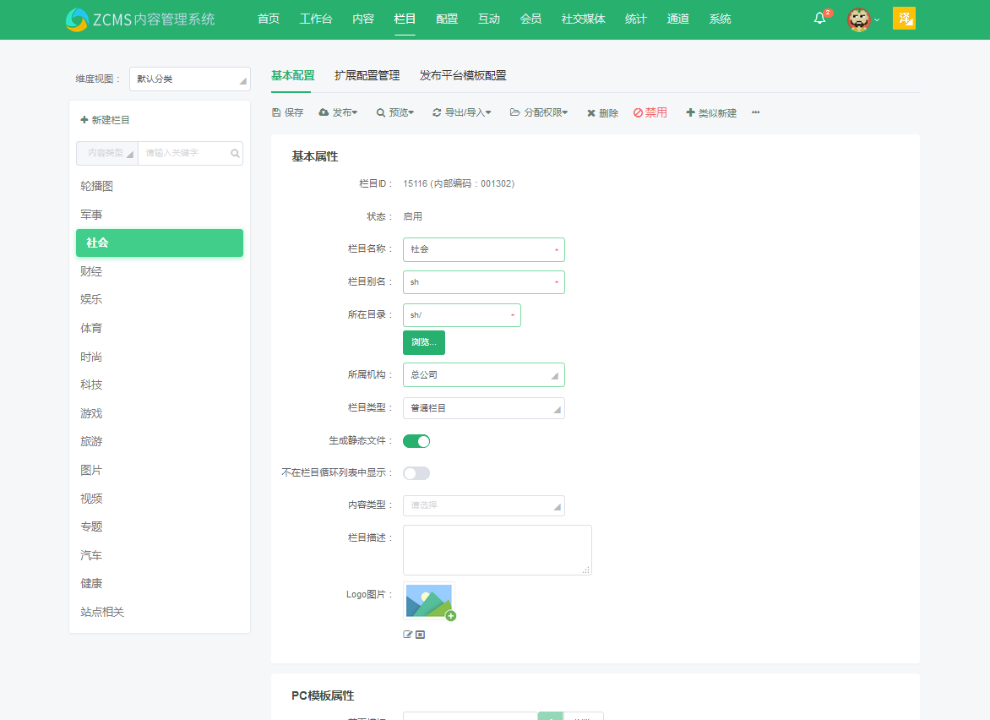Open the 所属机构 organization dropdown

483,374
